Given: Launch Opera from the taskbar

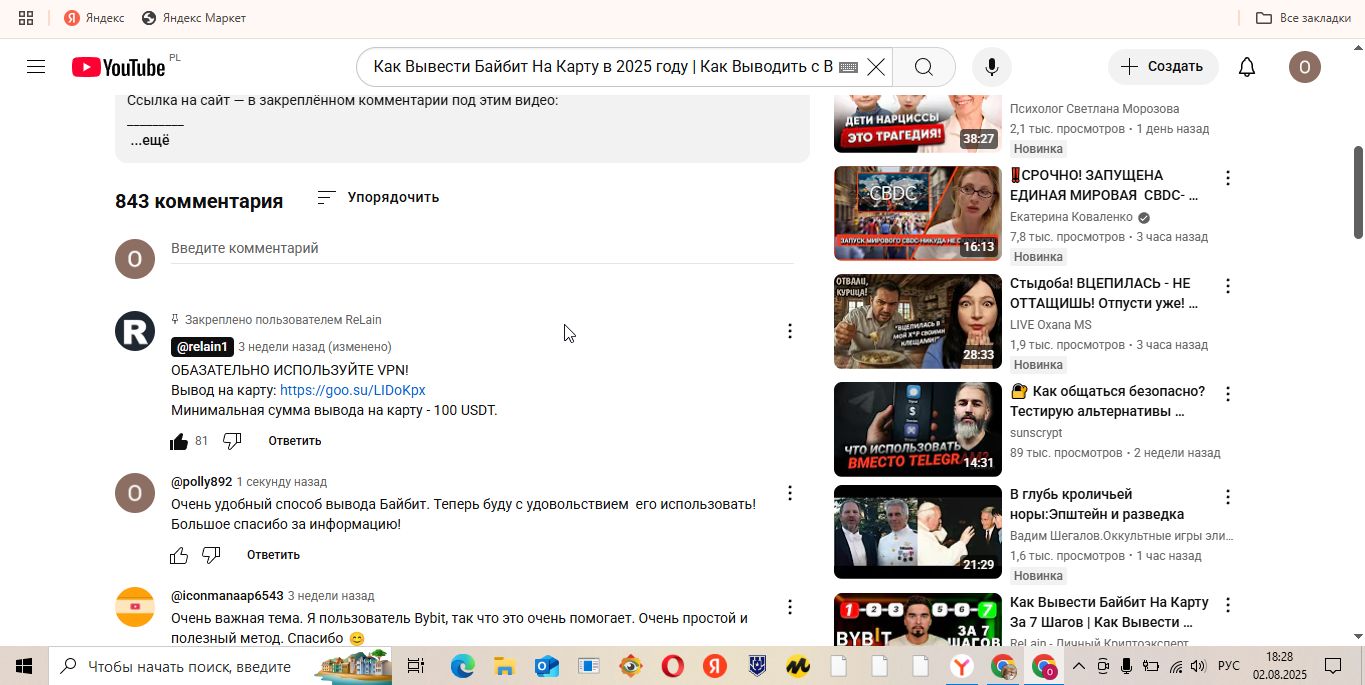Looking at the screenshot, I should click(672, 666).
